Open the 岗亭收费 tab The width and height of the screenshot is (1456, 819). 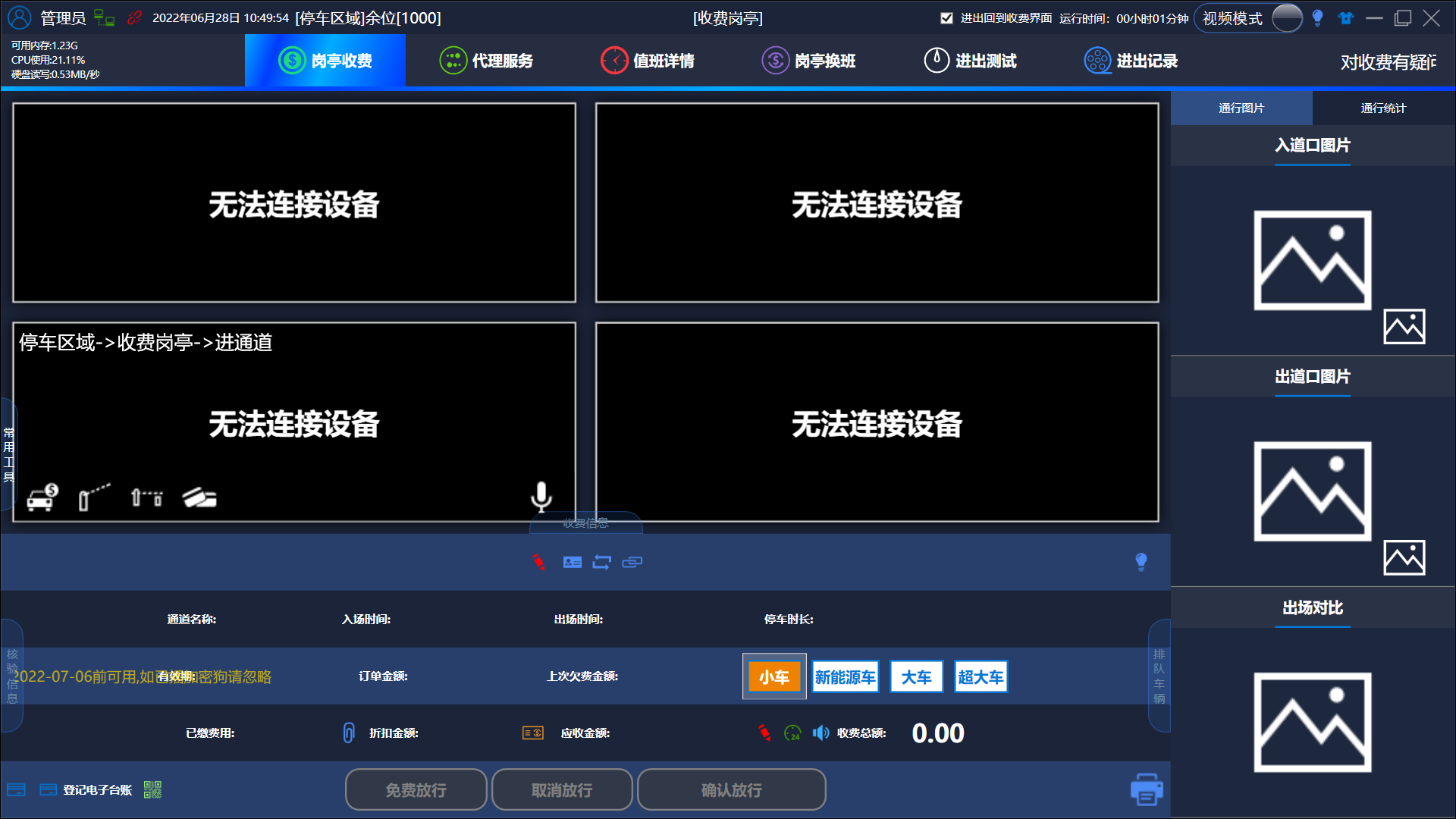pos(325,61)
